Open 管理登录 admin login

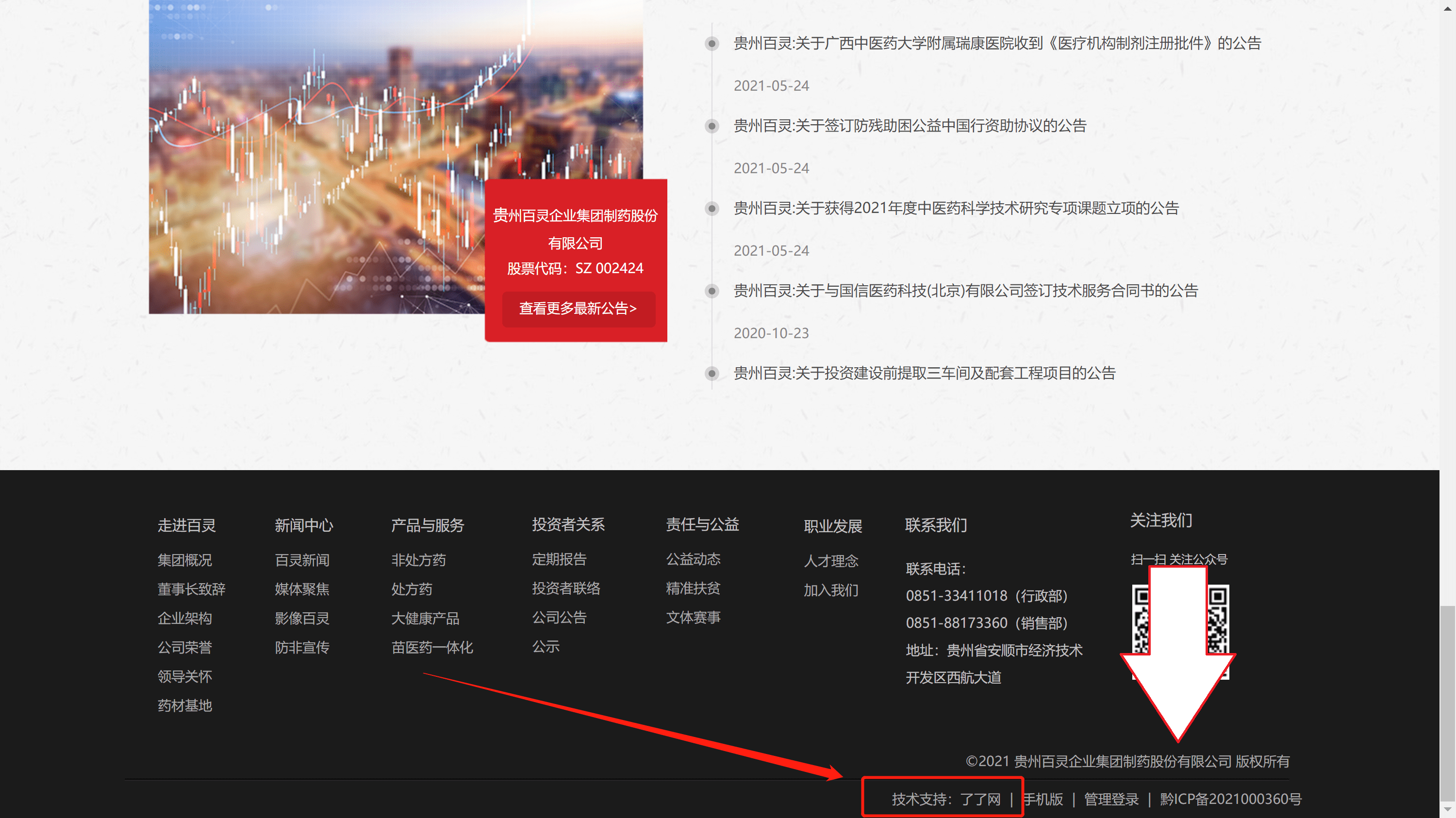coord(1111,800)
